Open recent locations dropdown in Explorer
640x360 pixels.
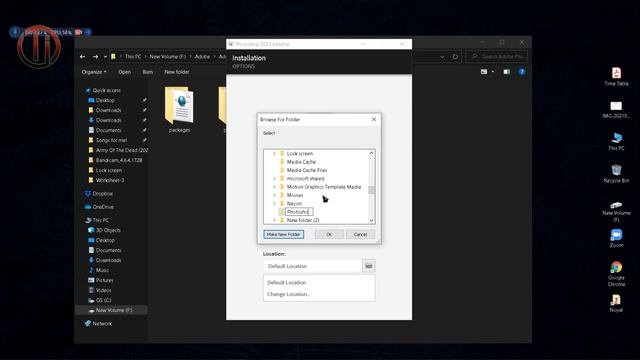[105, 57]
